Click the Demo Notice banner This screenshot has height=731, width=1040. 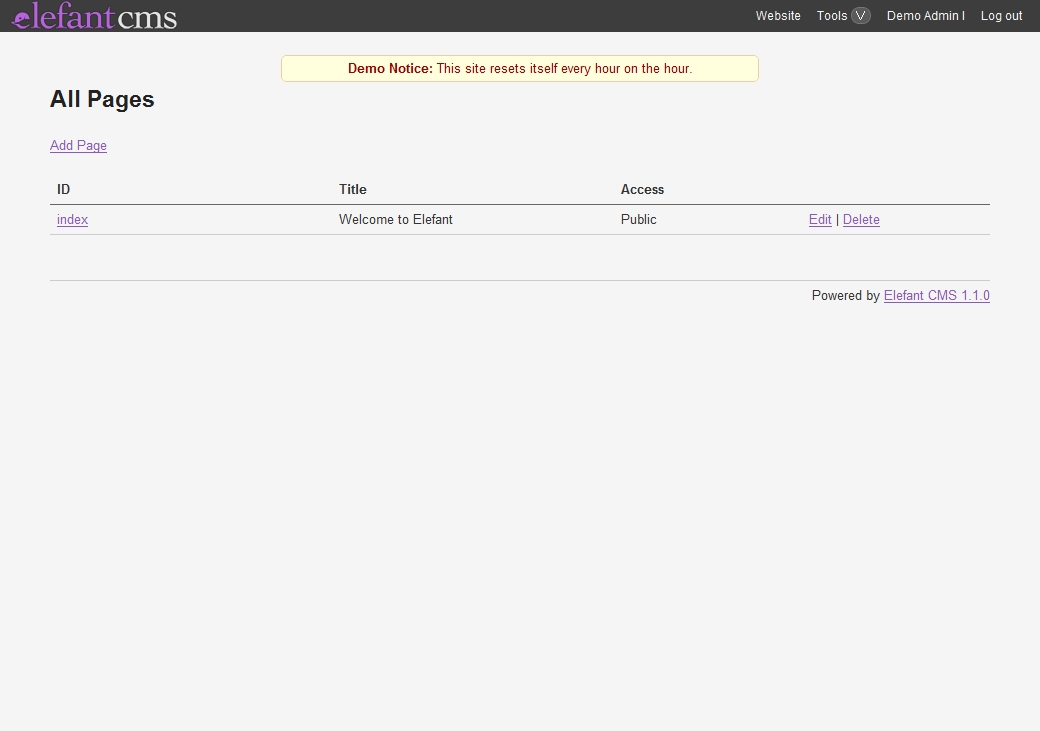[x=519, y=68]
